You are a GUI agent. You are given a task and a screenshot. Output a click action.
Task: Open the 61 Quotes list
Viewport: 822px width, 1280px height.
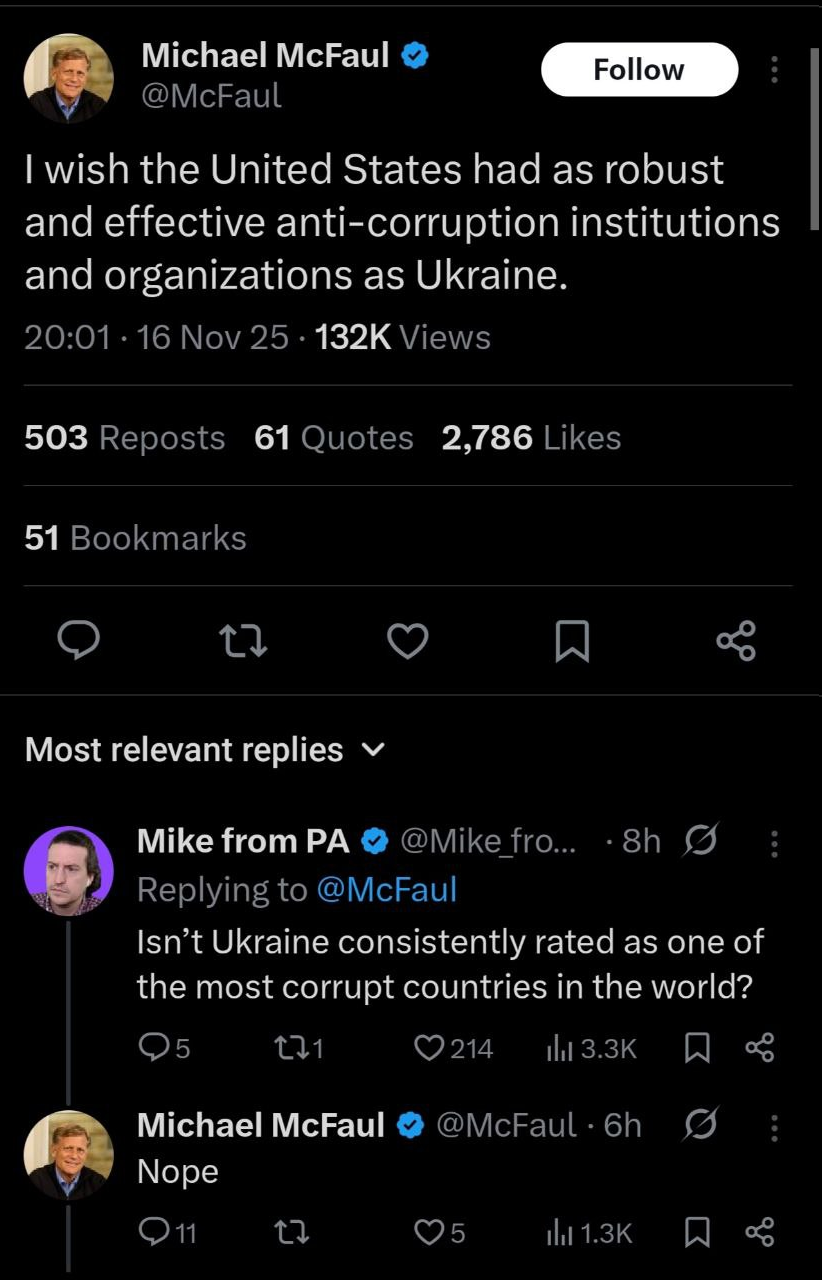(334, 438)
